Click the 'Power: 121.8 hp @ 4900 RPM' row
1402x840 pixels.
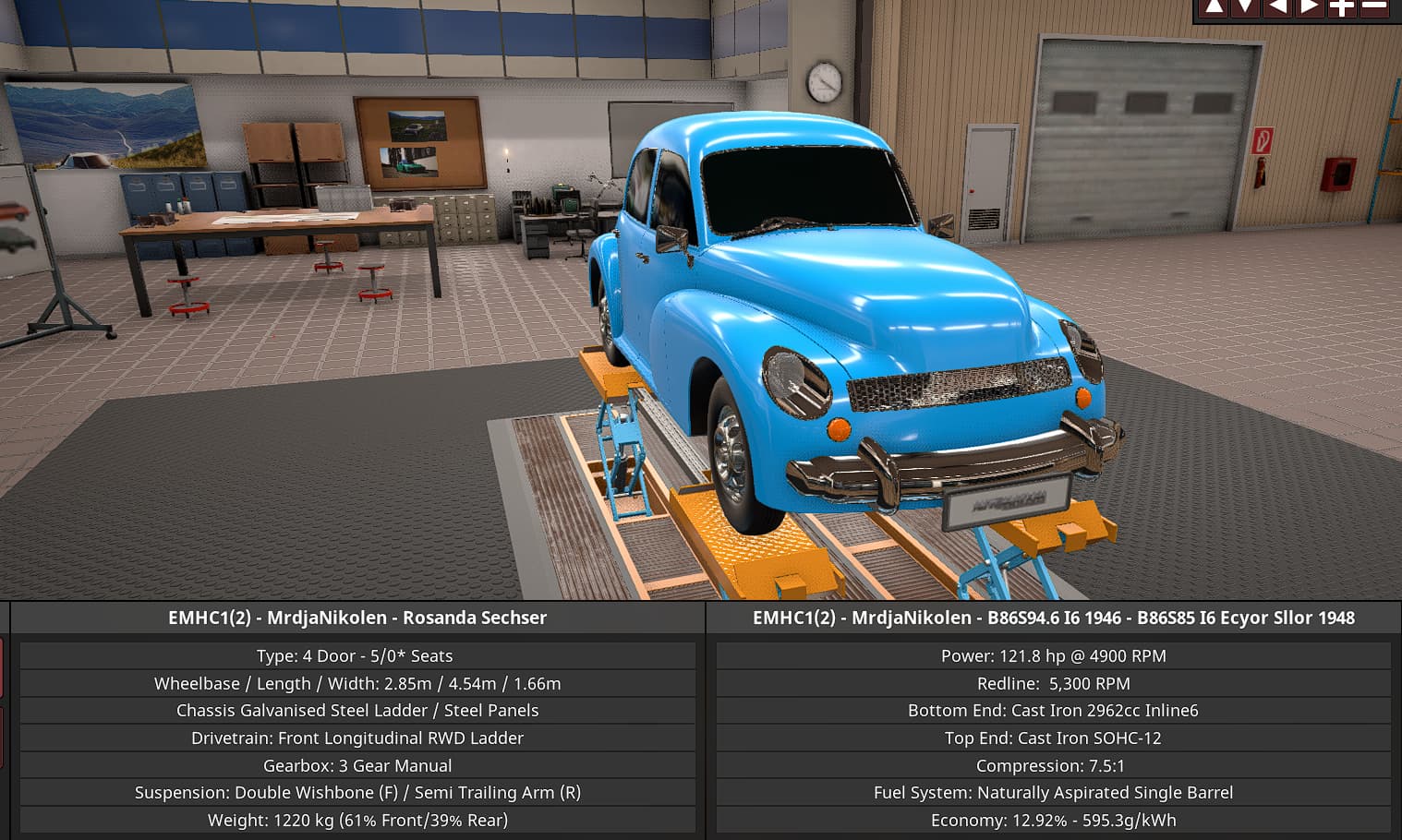tap(1054, 656)
